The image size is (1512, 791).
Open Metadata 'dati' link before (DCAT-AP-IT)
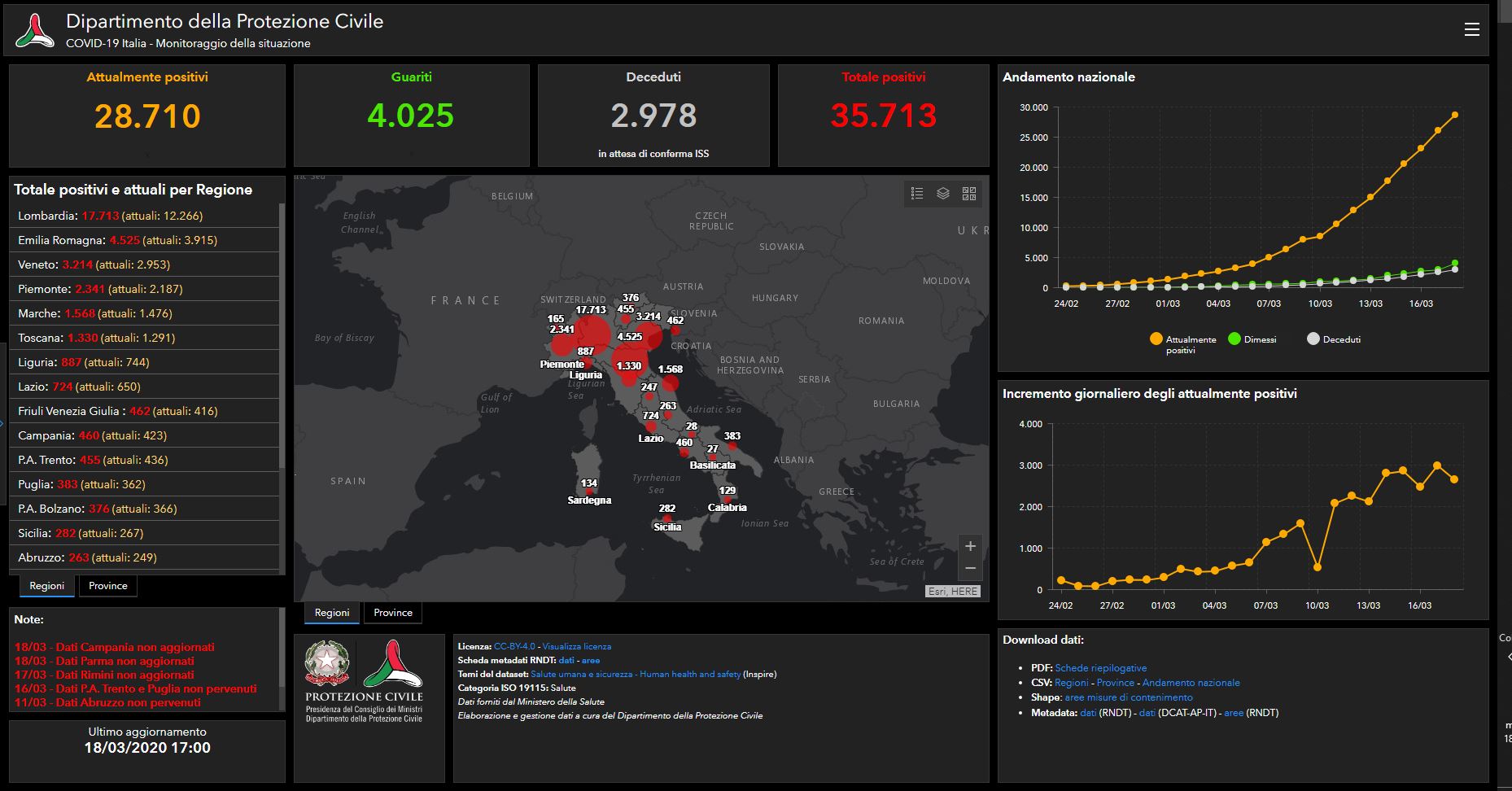pyautogui.click(x=1147, y=713)
